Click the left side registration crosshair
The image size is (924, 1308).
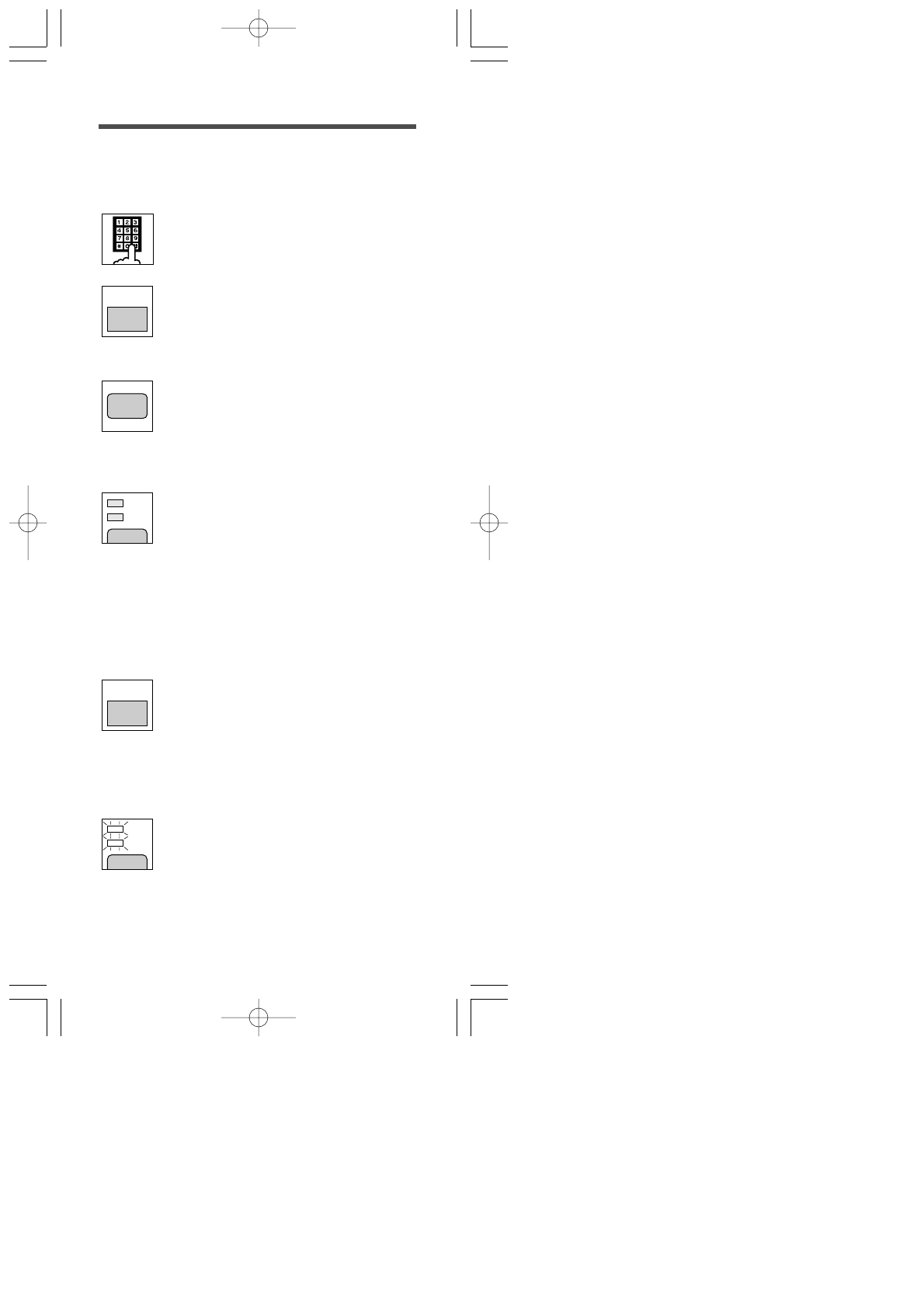point(28,523)
